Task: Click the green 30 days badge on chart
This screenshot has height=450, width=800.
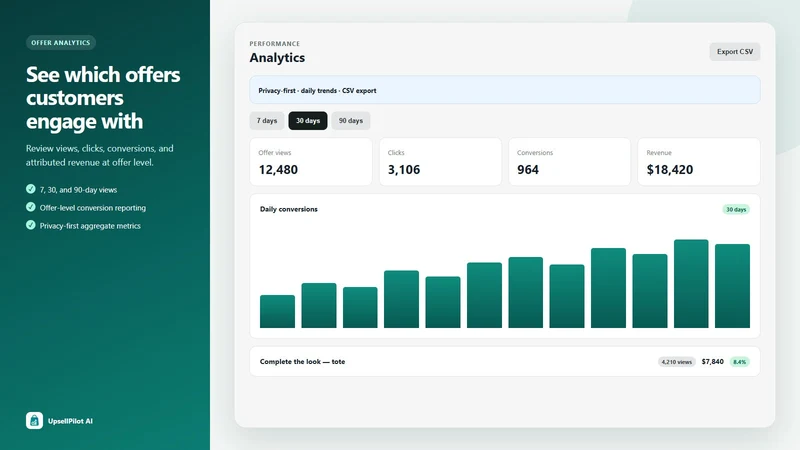Action: pos(736,209)
